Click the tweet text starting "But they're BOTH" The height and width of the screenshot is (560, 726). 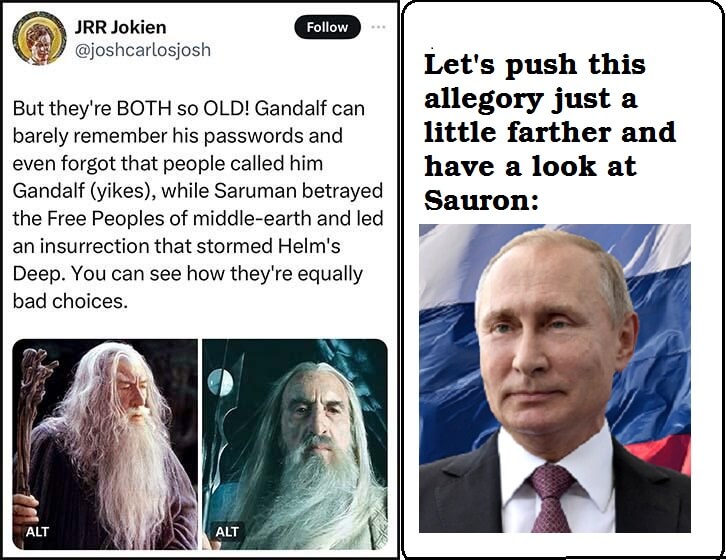[x=198, y=205]
